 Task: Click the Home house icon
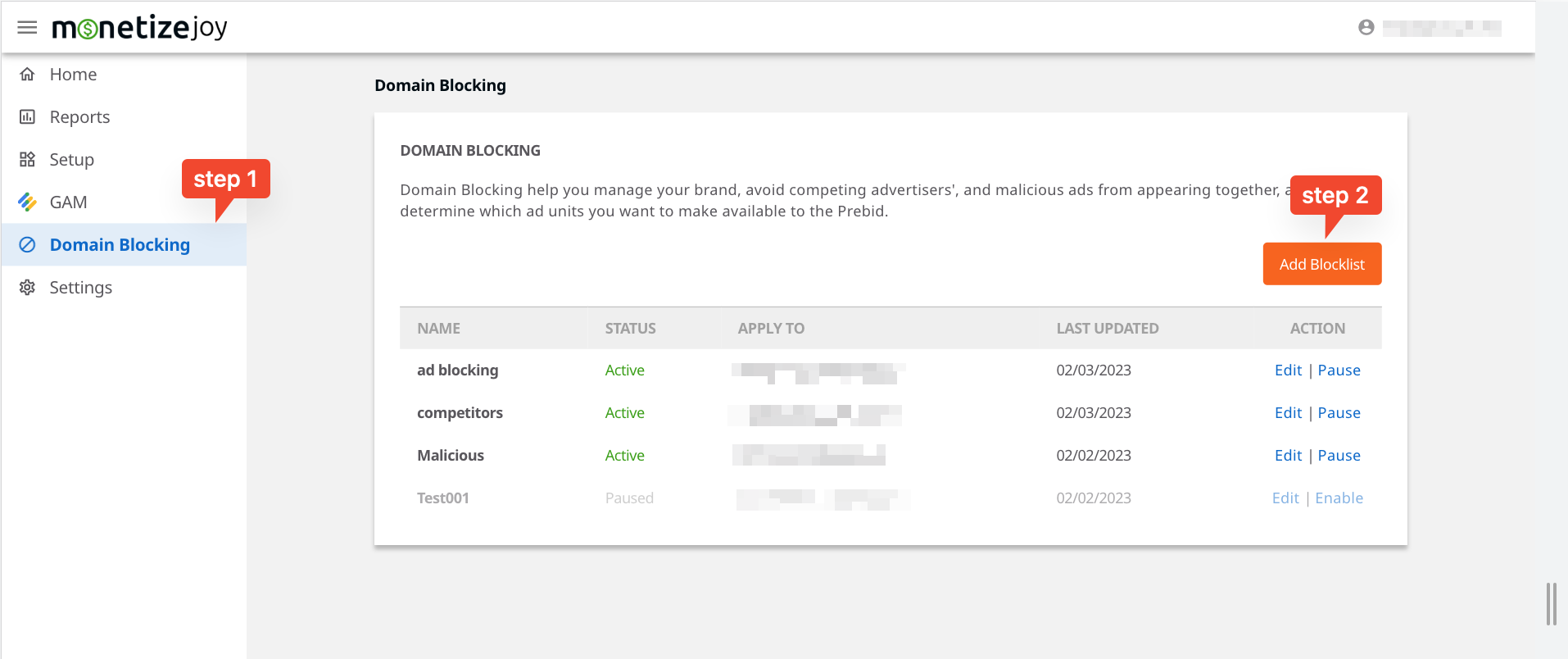click(27, 75)
